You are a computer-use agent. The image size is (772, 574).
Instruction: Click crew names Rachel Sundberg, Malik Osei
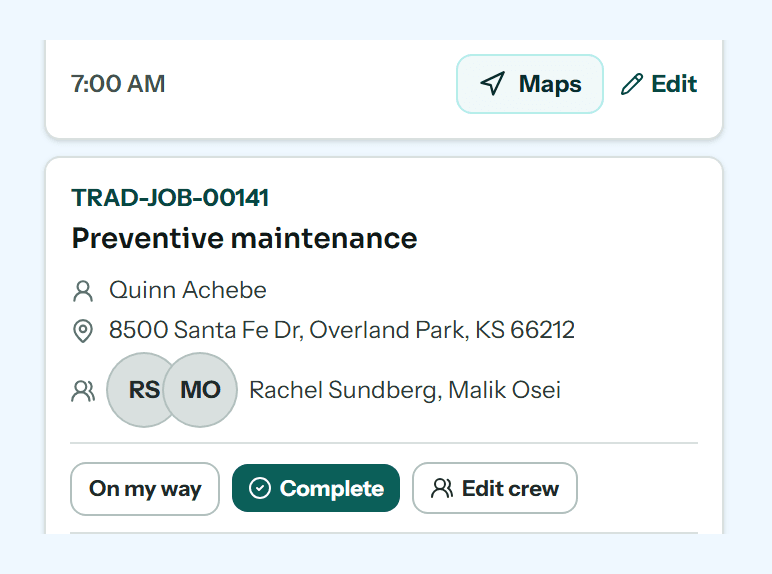(x=405, y=390)
